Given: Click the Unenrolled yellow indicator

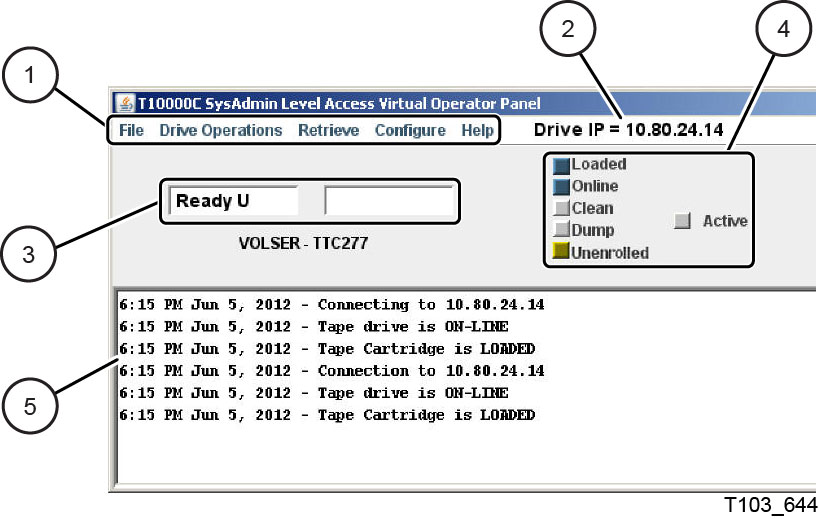Looking at the screenshot, I should pyautogui.click(x=561, y=251).
